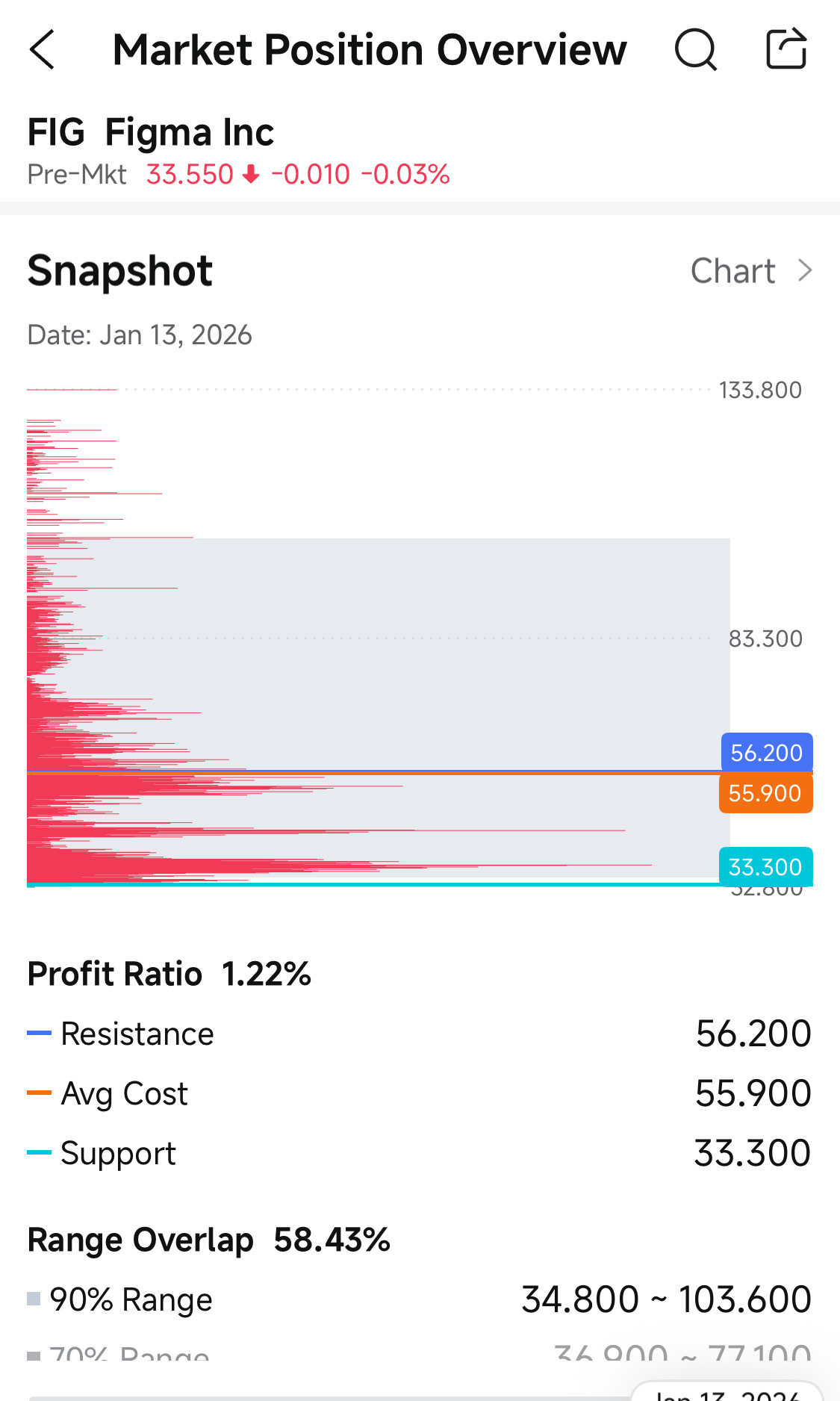Tap the Range Overlap 58.43% heading
Viewport: 840px width, 1401px height.
point(209,1240)
